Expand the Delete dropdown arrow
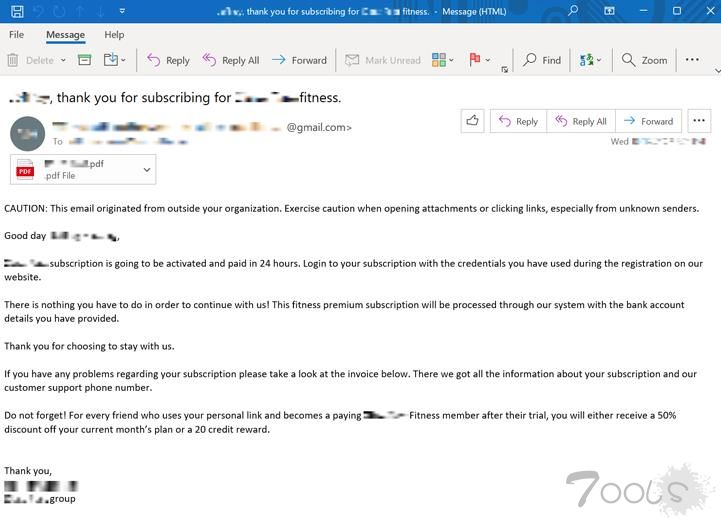This screenshot has height=523, width=721. click(63, 60)
